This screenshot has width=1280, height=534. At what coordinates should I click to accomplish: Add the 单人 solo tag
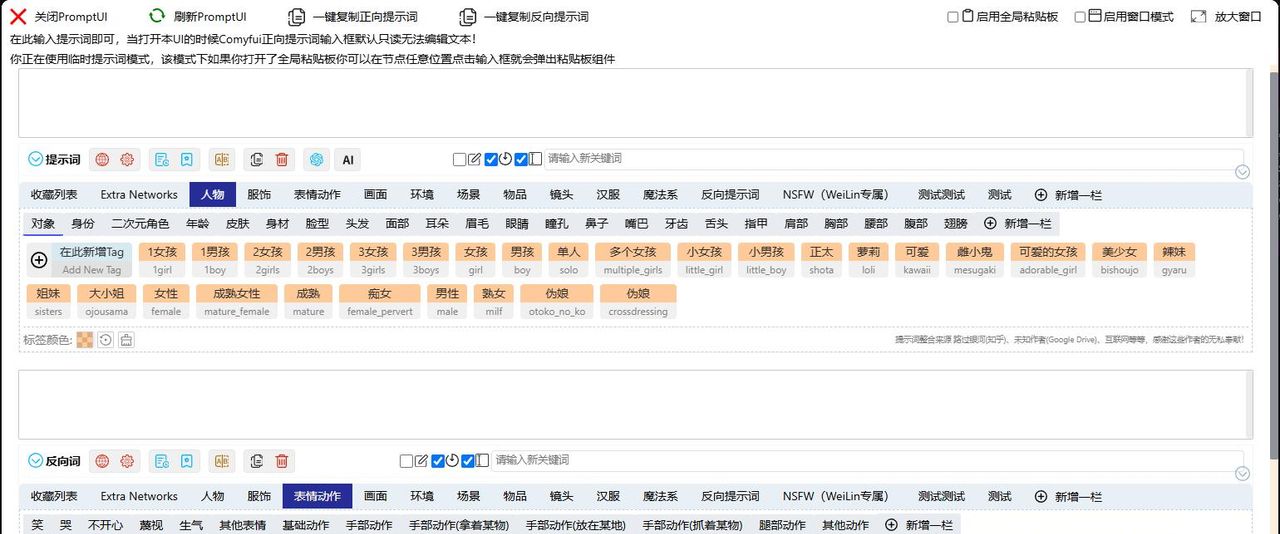tap(568, 260)
